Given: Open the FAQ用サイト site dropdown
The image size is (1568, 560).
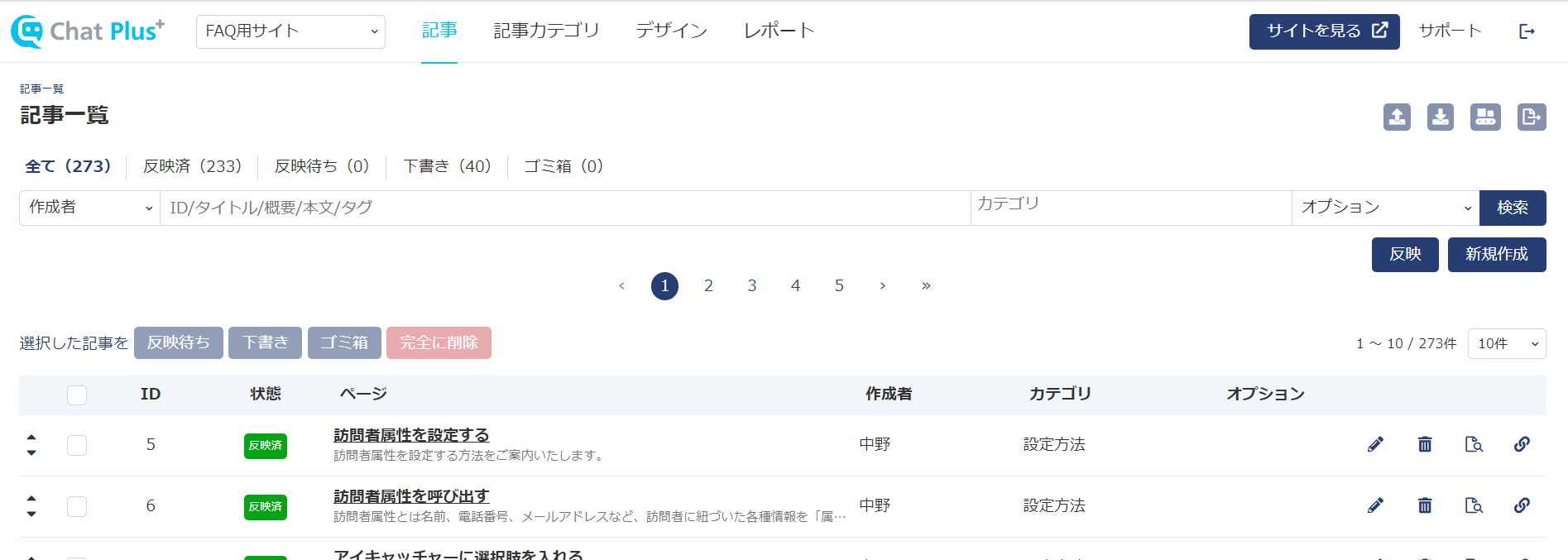Looking at the screenshot, I should [x=290, y=31].
